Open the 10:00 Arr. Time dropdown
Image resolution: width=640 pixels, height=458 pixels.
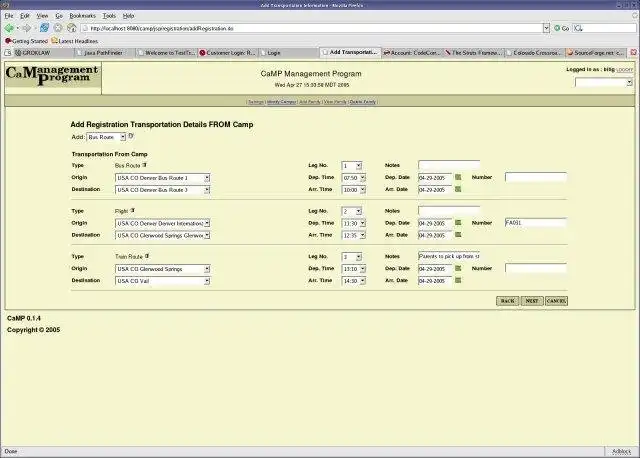(x=353, y=190)
